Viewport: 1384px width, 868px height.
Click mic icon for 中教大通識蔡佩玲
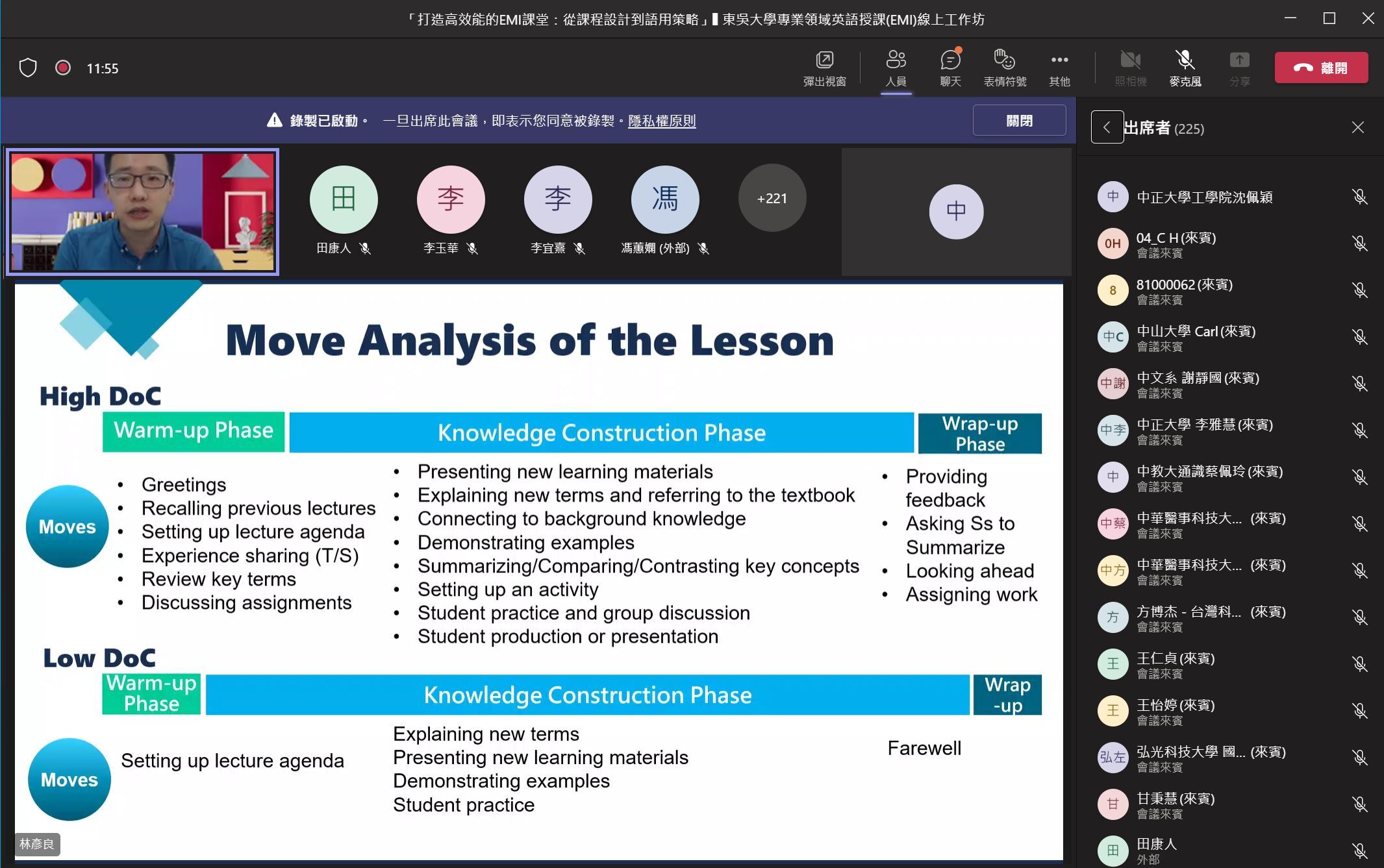(x=1359, y=477)
